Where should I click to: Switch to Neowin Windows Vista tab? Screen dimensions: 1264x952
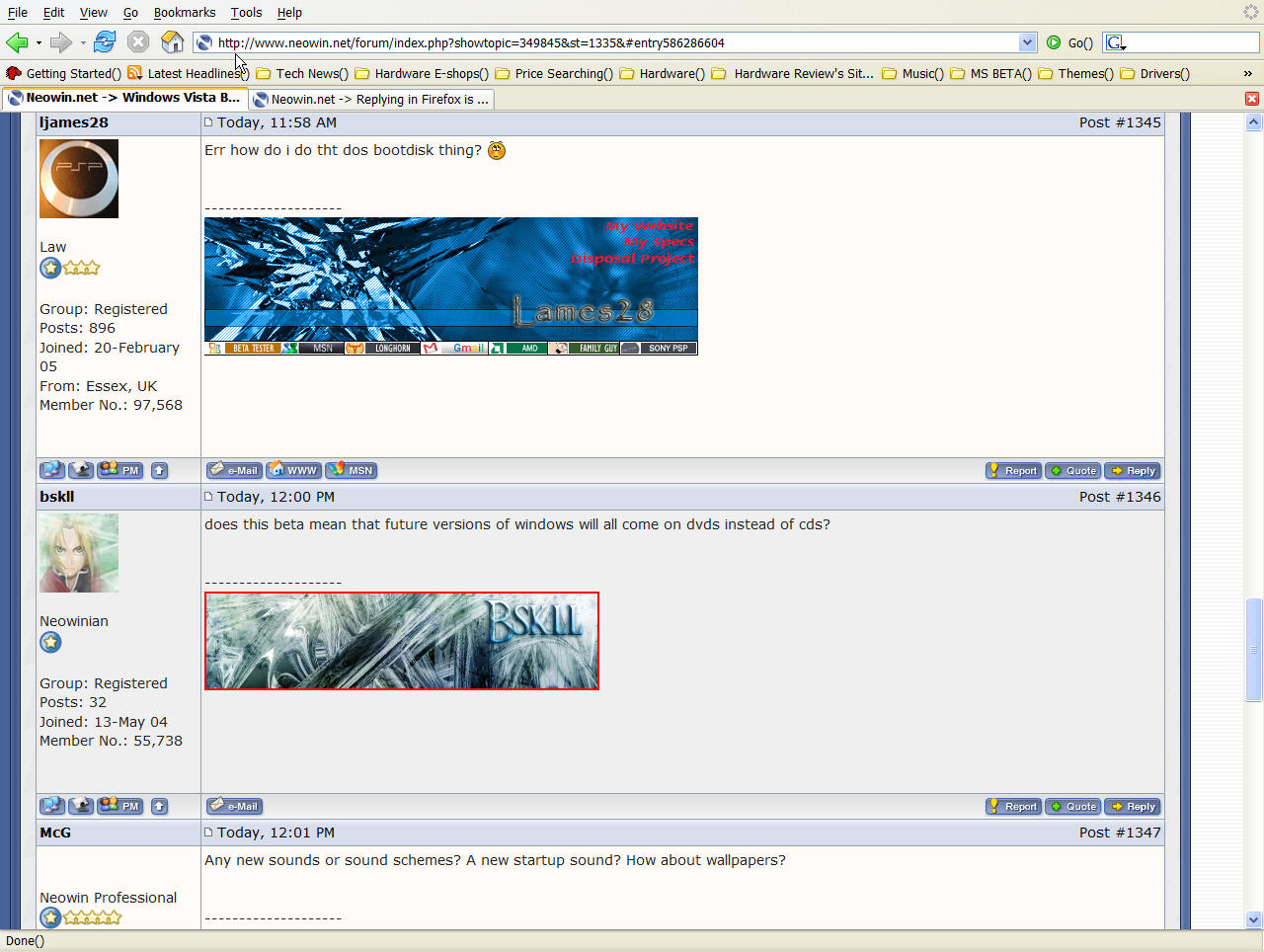[x=123, y=98]
